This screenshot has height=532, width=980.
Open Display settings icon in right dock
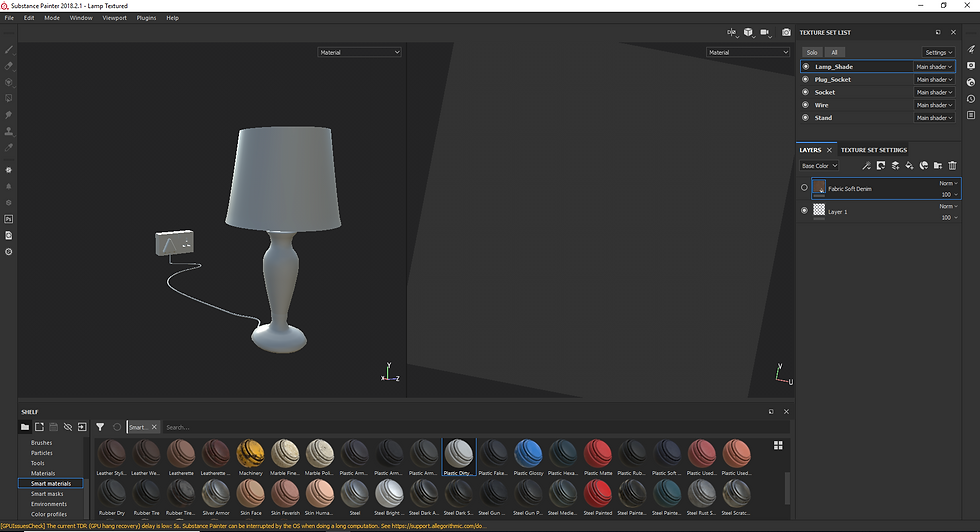click(x=971, y=66)
